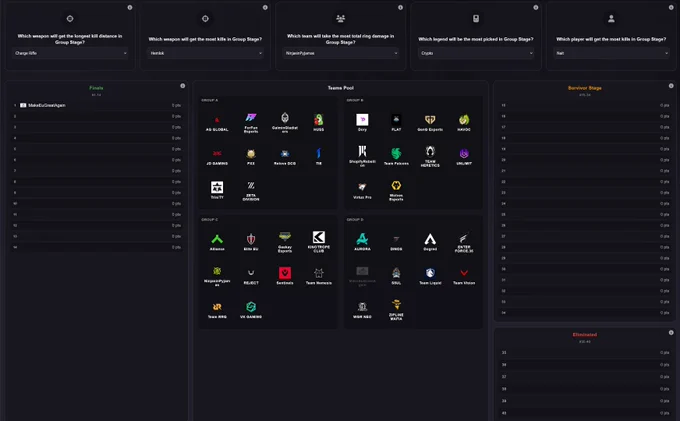
Task: Choose the GaiminGladiators team logo
Action: [285, 117]
